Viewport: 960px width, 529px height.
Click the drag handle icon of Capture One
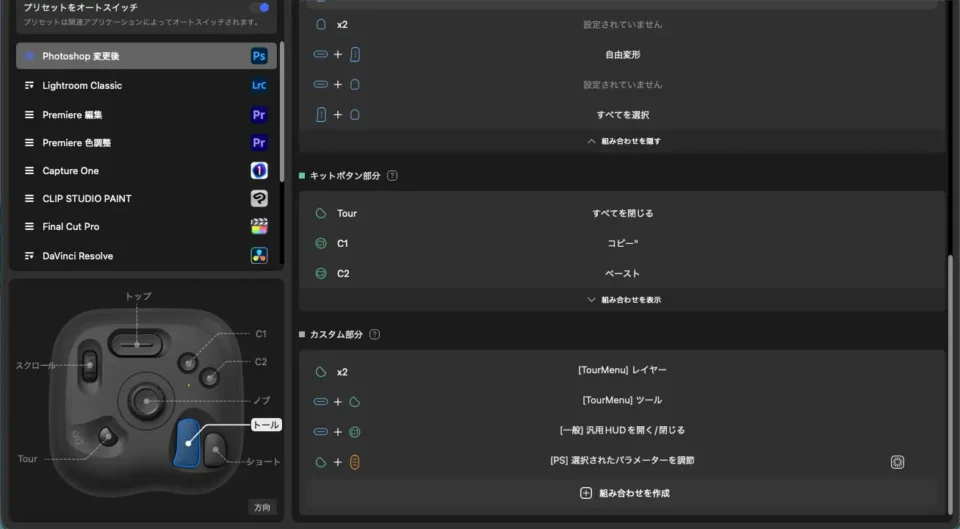pyautogui.click(x=29, y=171)
